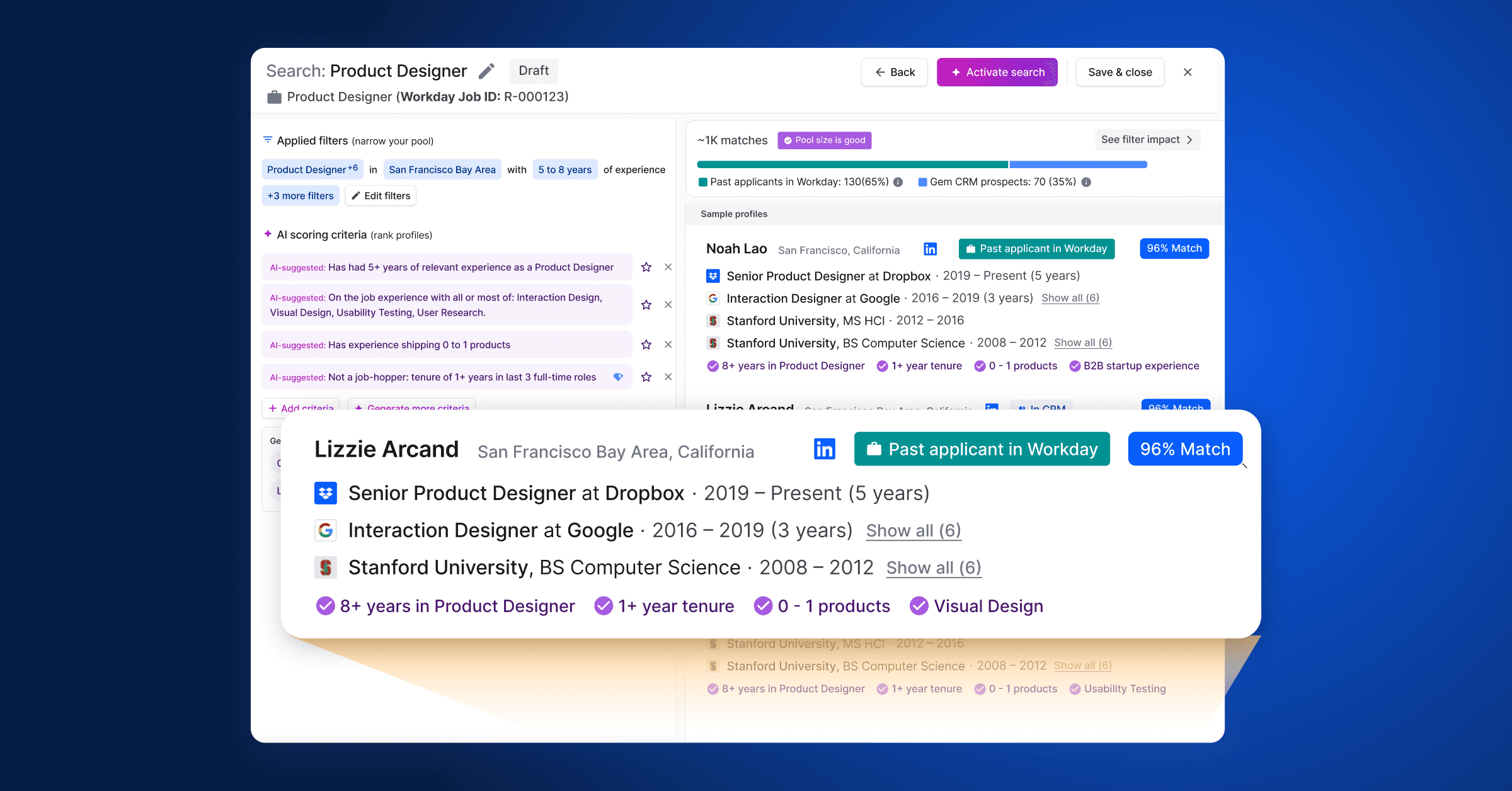This screenshot has width=1512, height=791.
Task: Show all 6 roles under Noah's Google job
Action: coord(1070,298)
